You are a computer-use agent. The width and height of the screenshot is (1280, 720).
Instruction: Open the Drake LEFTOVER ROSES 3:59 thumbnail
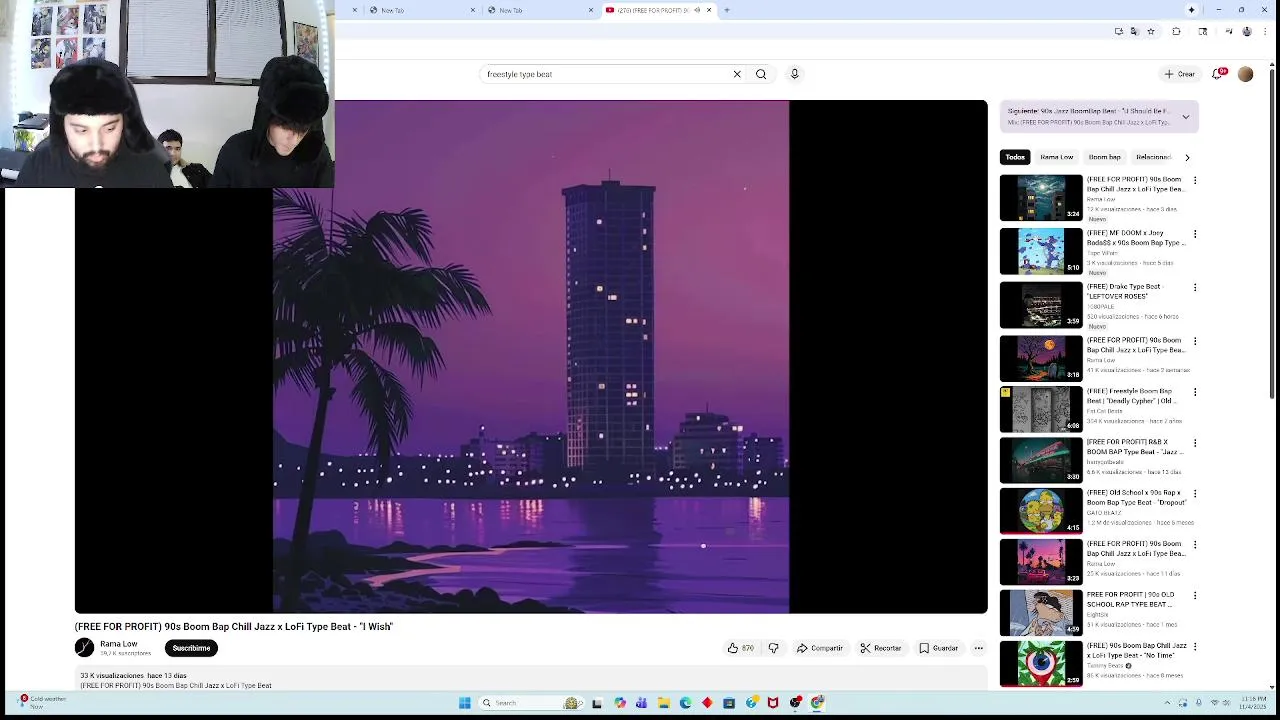1041,305
